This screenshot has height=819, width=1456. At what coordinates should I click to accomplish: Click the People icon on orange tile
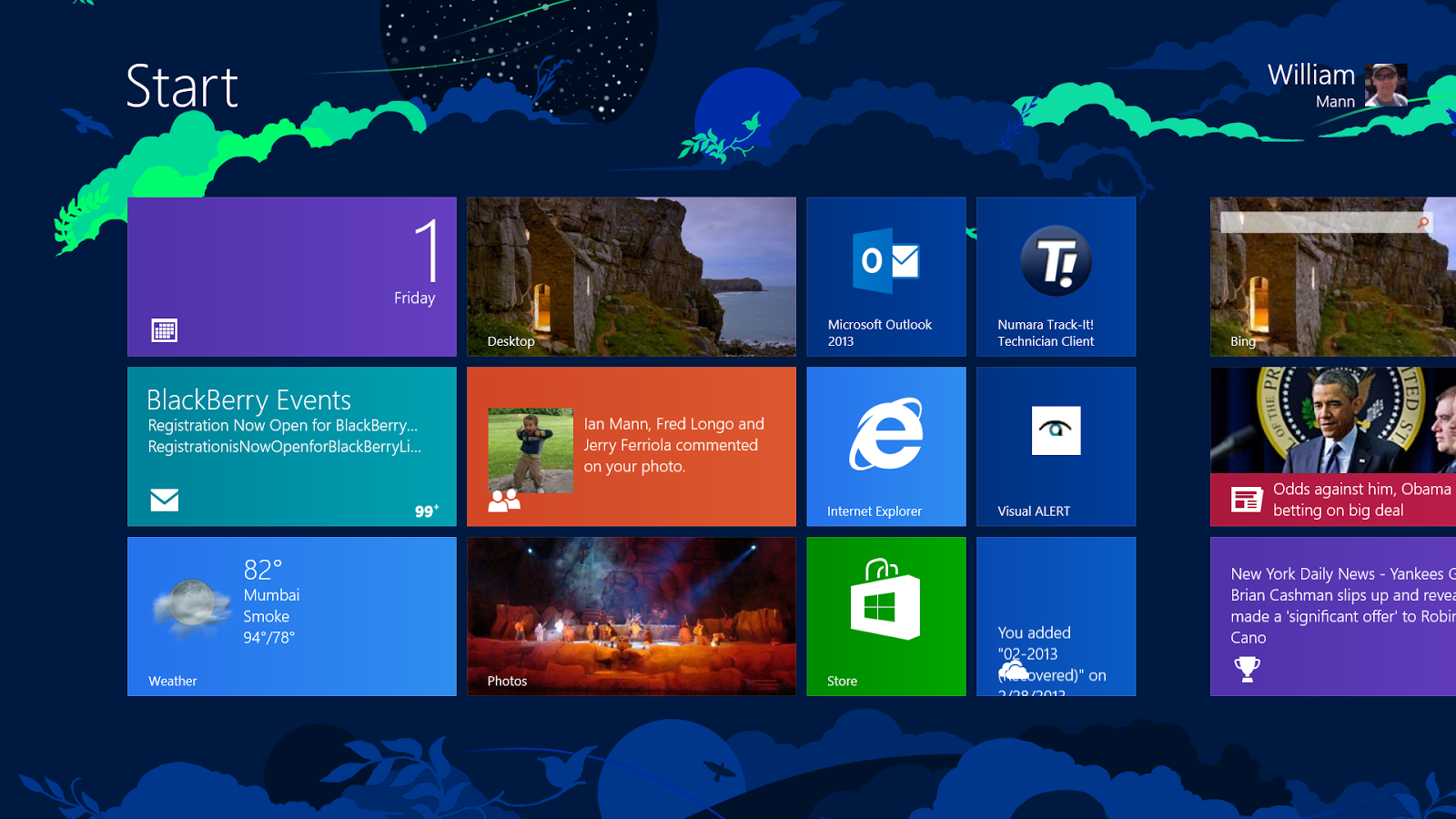504,500
